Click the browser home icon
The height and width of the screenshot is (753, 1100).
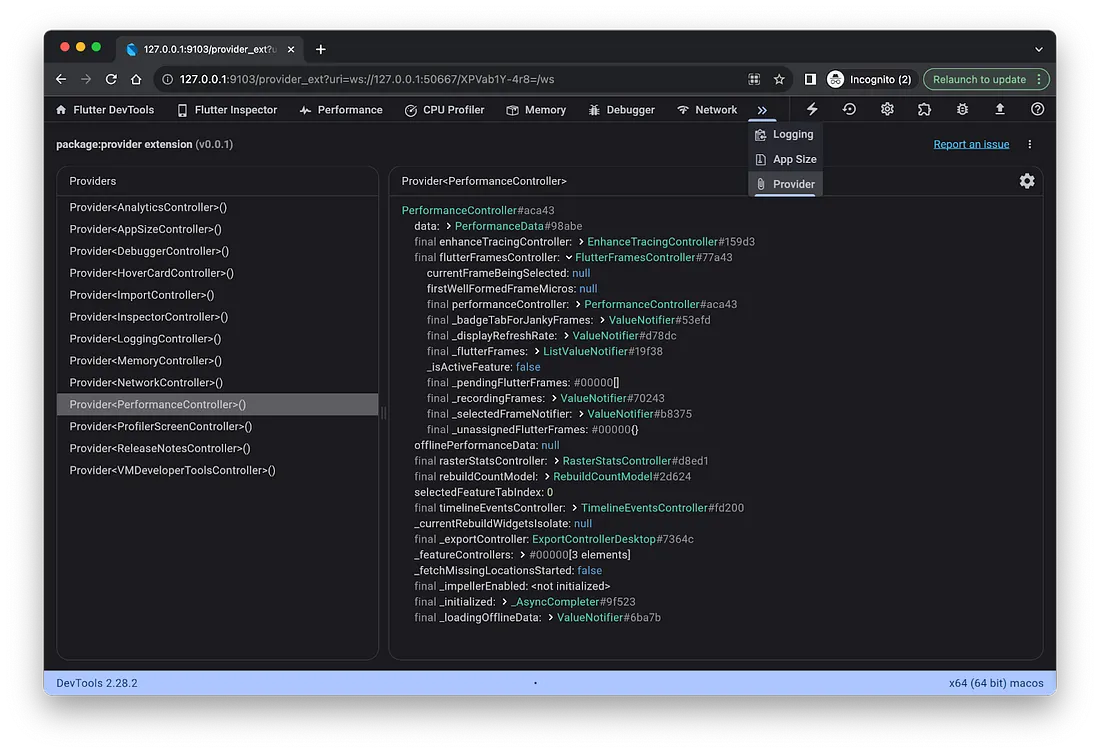coord(136,79)
